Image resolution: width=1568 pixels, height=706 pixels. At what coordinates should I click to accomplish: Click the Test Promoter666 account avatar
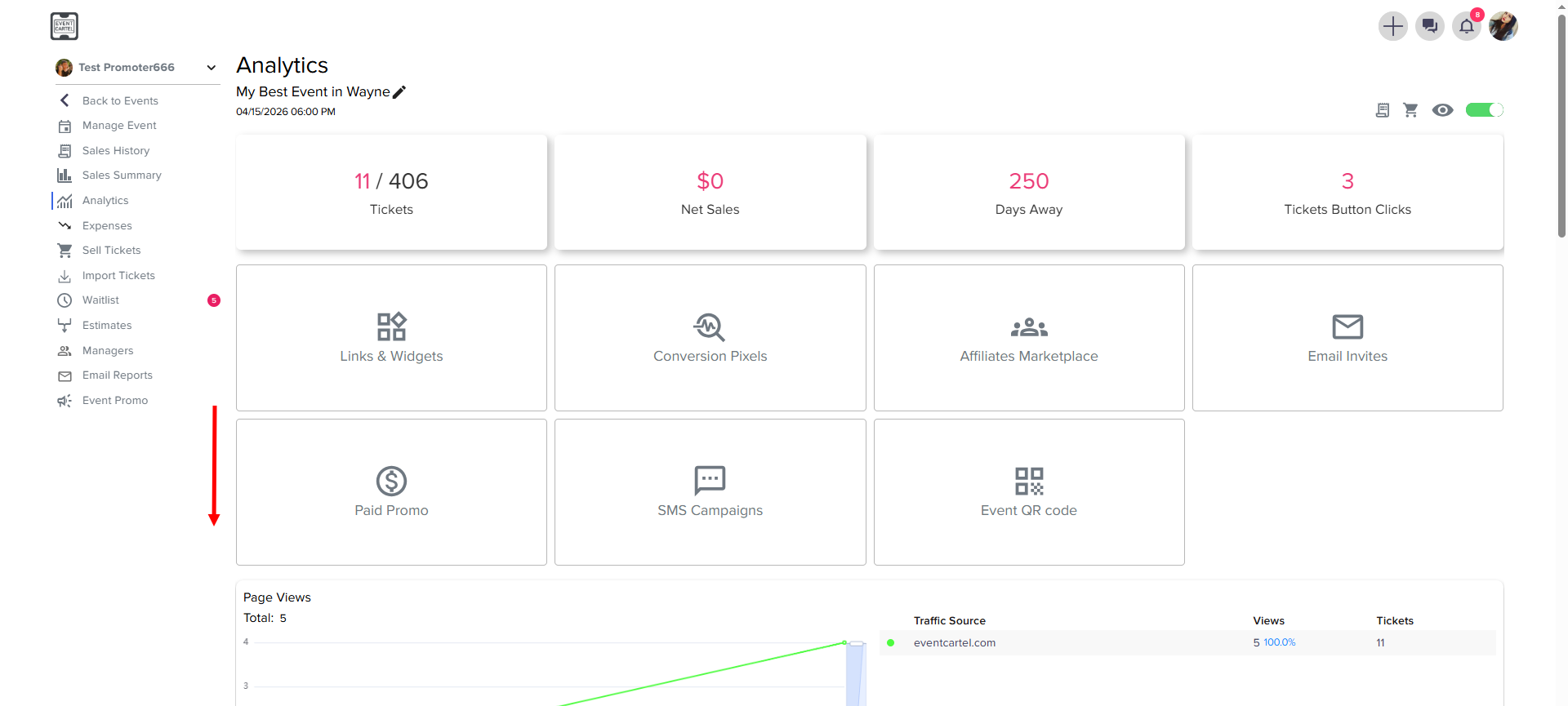[64, 68]
